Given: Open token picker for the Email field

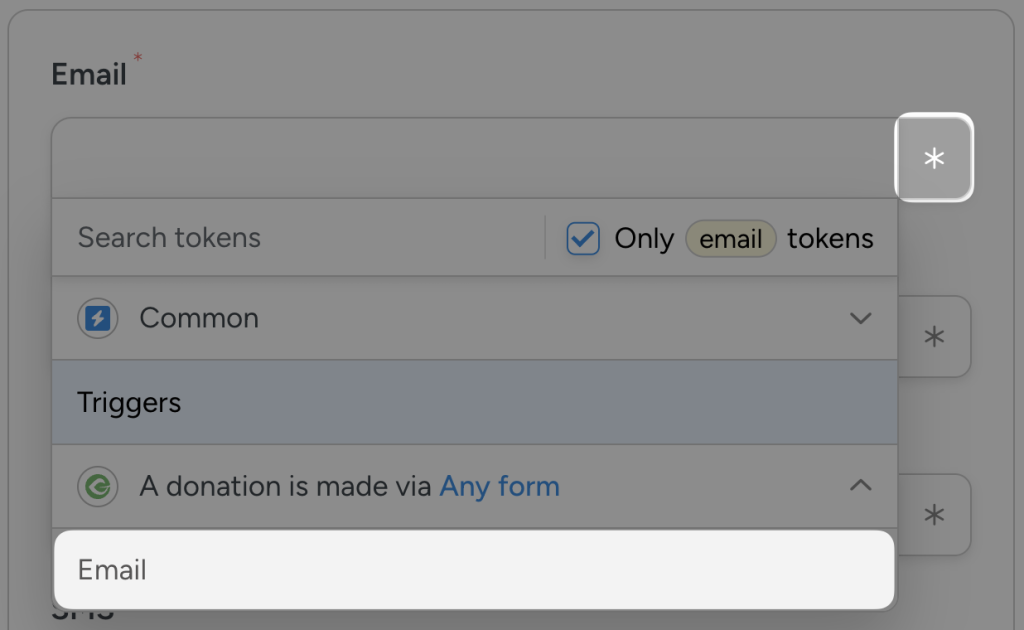Looking at the screenshot, I should 934,158.
